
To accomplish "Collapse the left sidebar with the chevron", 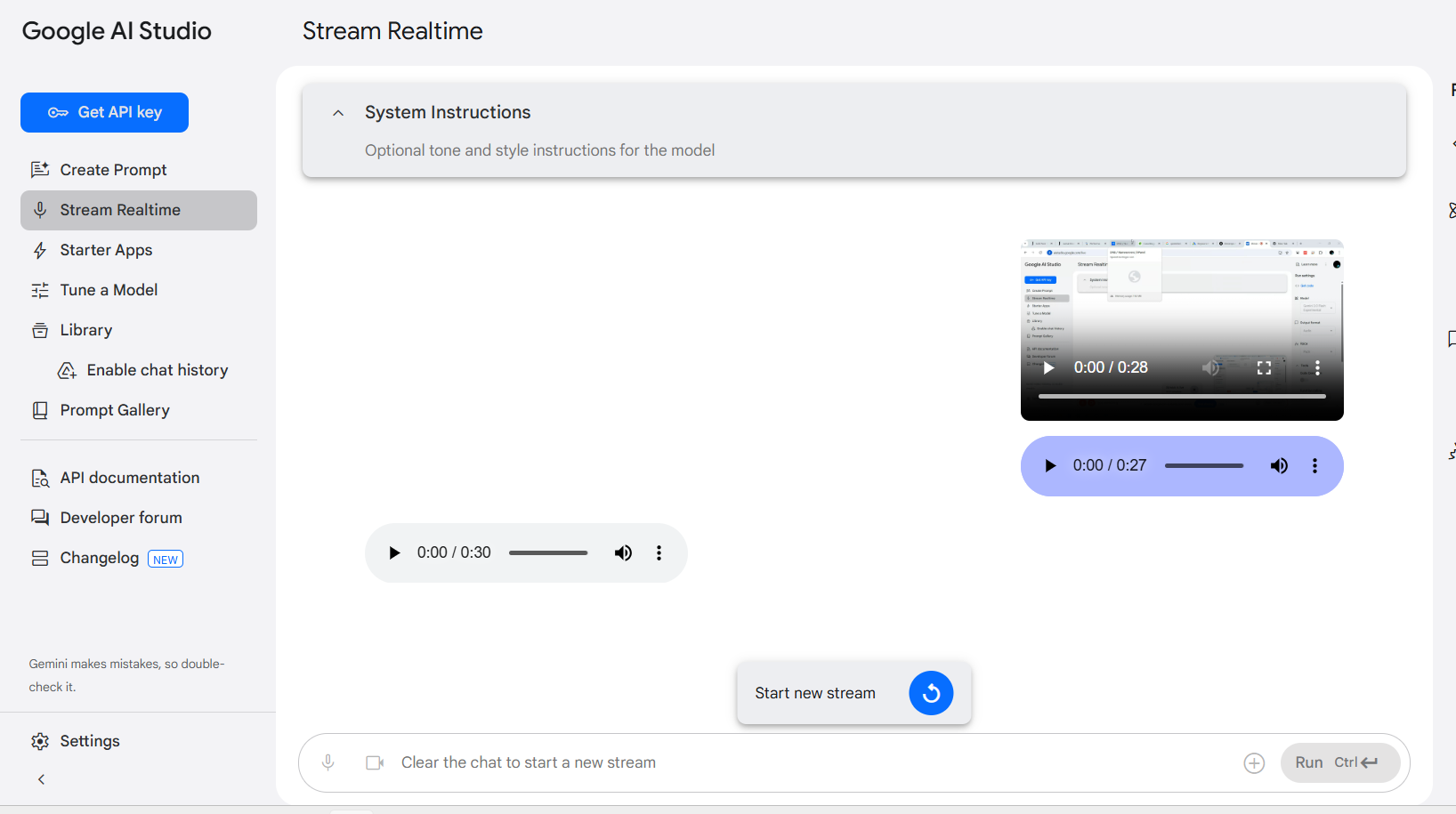I will (41, 779).
